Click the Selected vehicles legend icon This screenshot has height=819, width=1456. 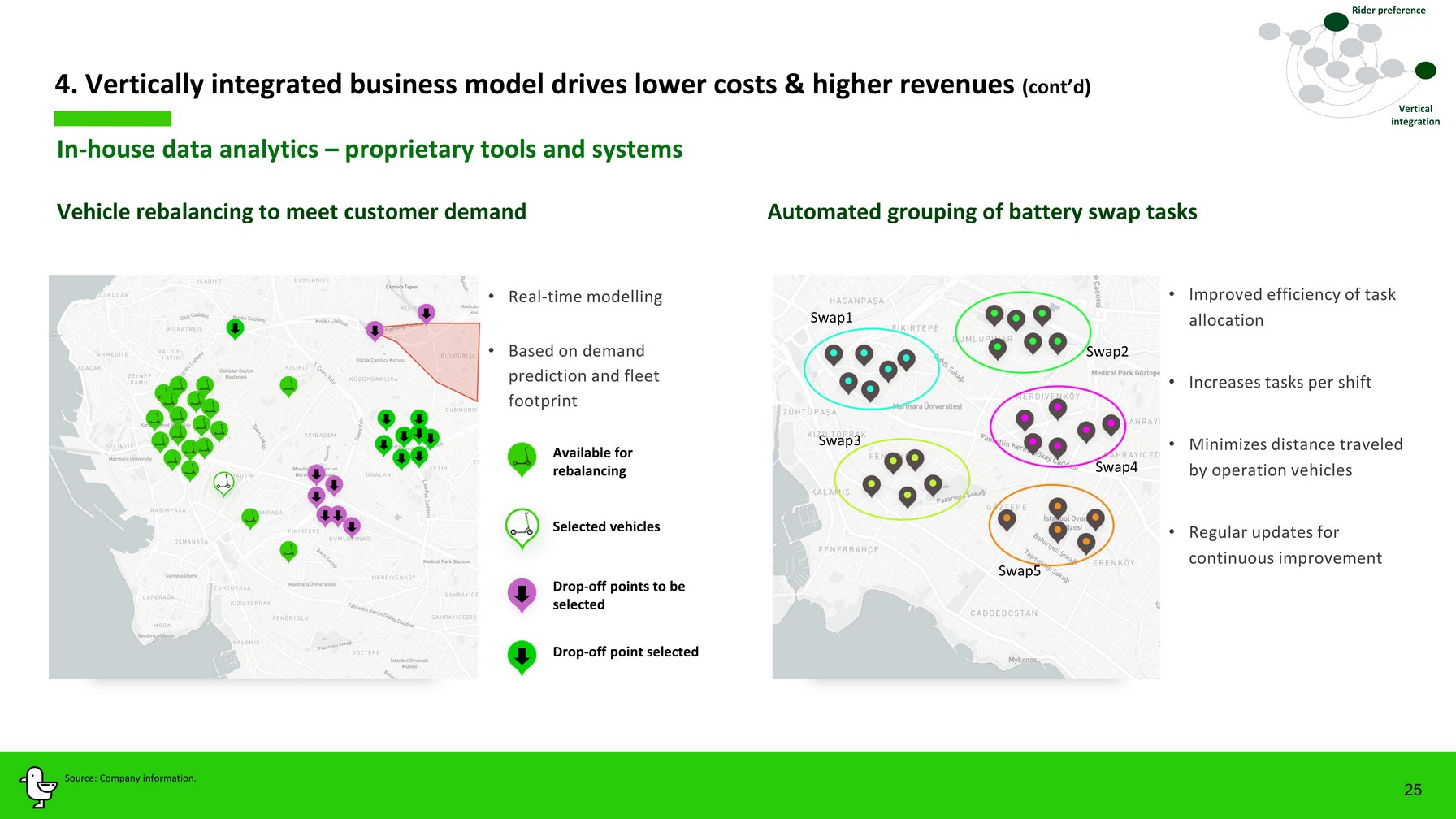click(x=522, y=527)
